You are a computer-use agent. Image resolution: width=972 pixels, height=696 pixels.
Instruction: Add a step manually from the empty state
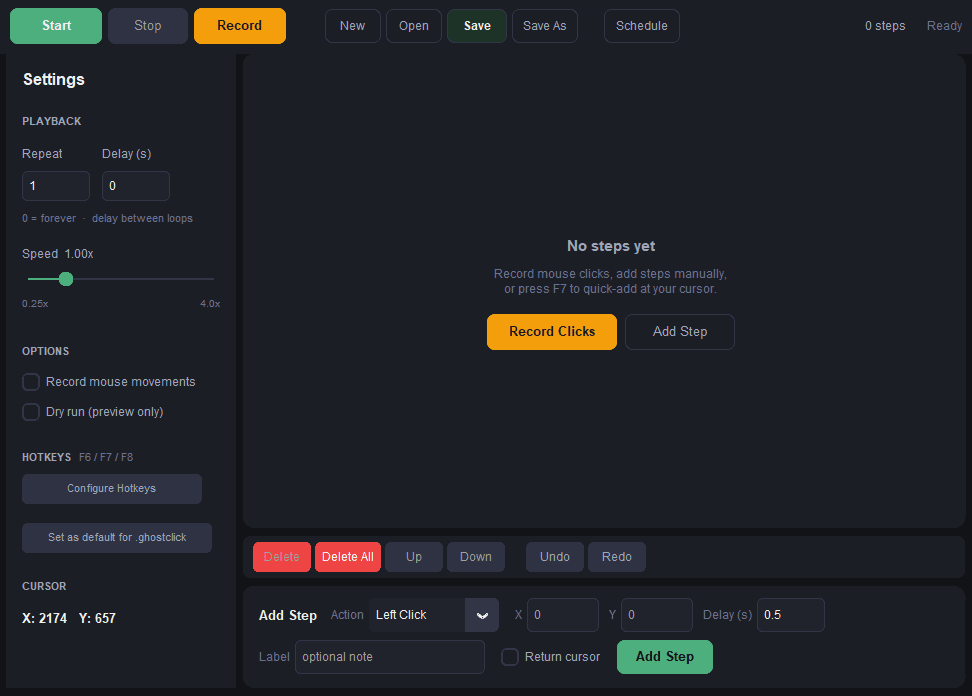[679, 331]
